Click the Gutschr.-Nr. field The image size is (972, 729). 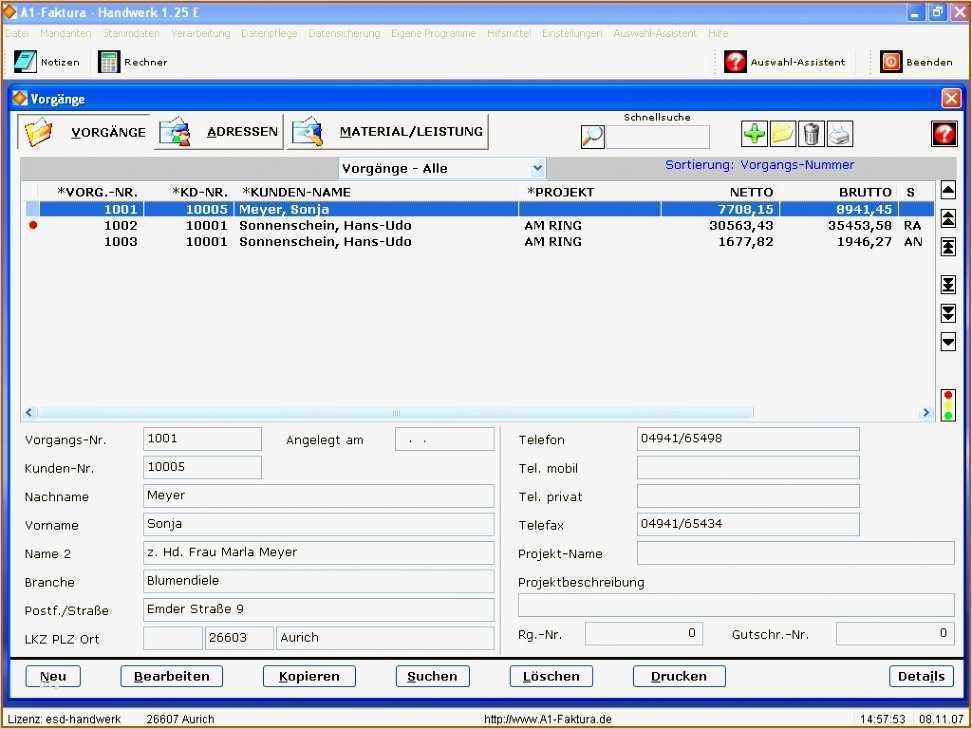[895, 634]
